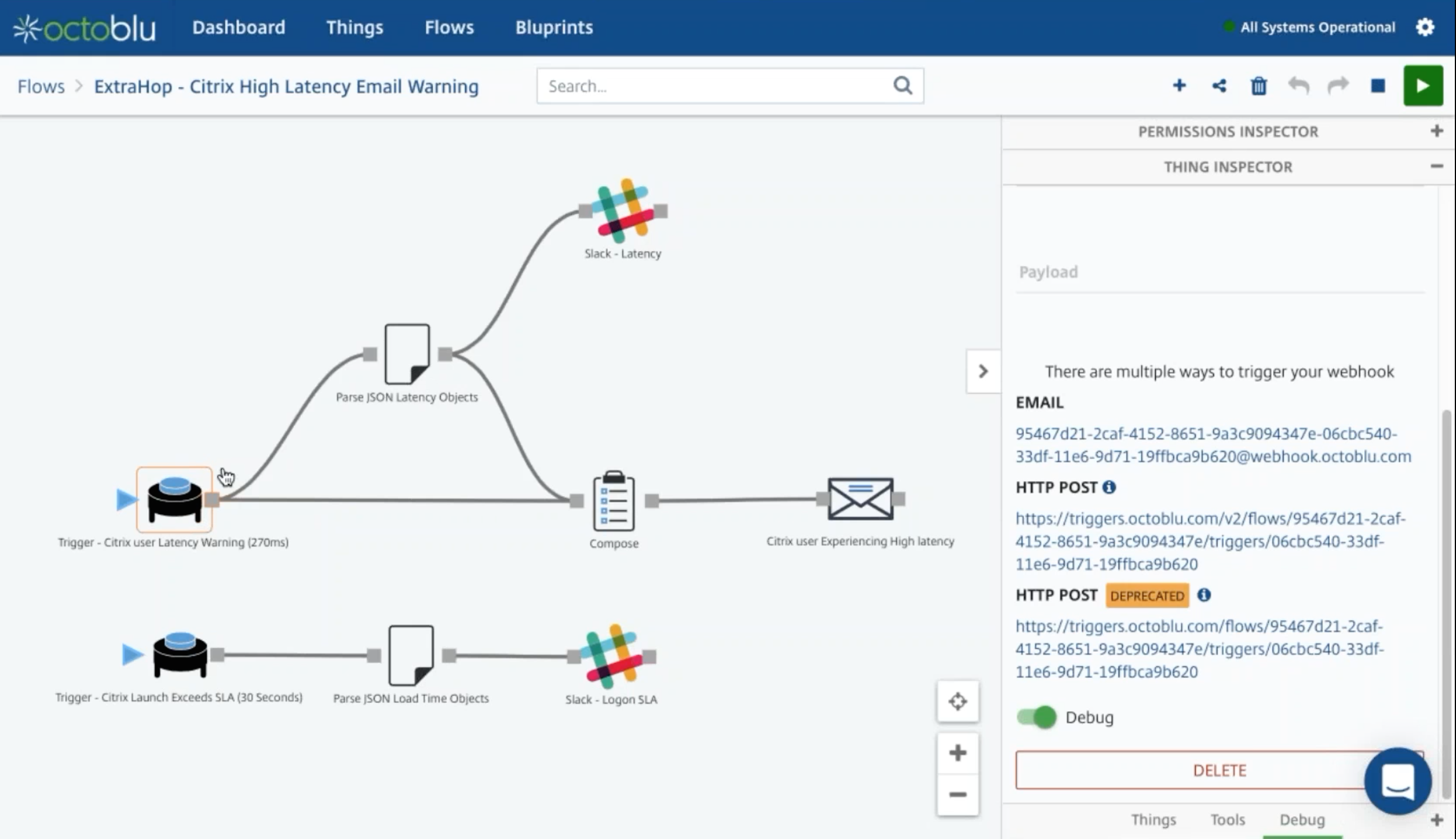Collapse the Thing Inspector panel

click(1436, 167)
